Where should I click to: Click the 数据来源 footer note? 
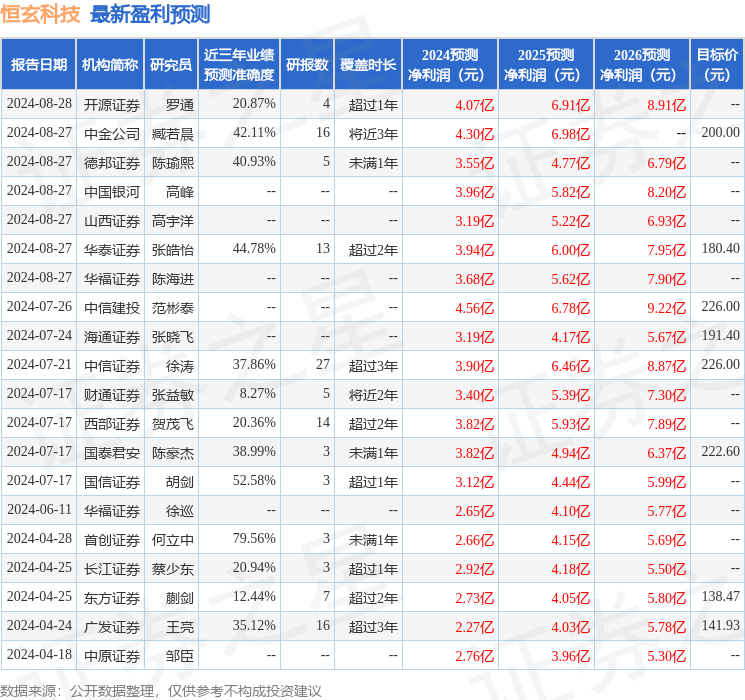coord(161,690)
